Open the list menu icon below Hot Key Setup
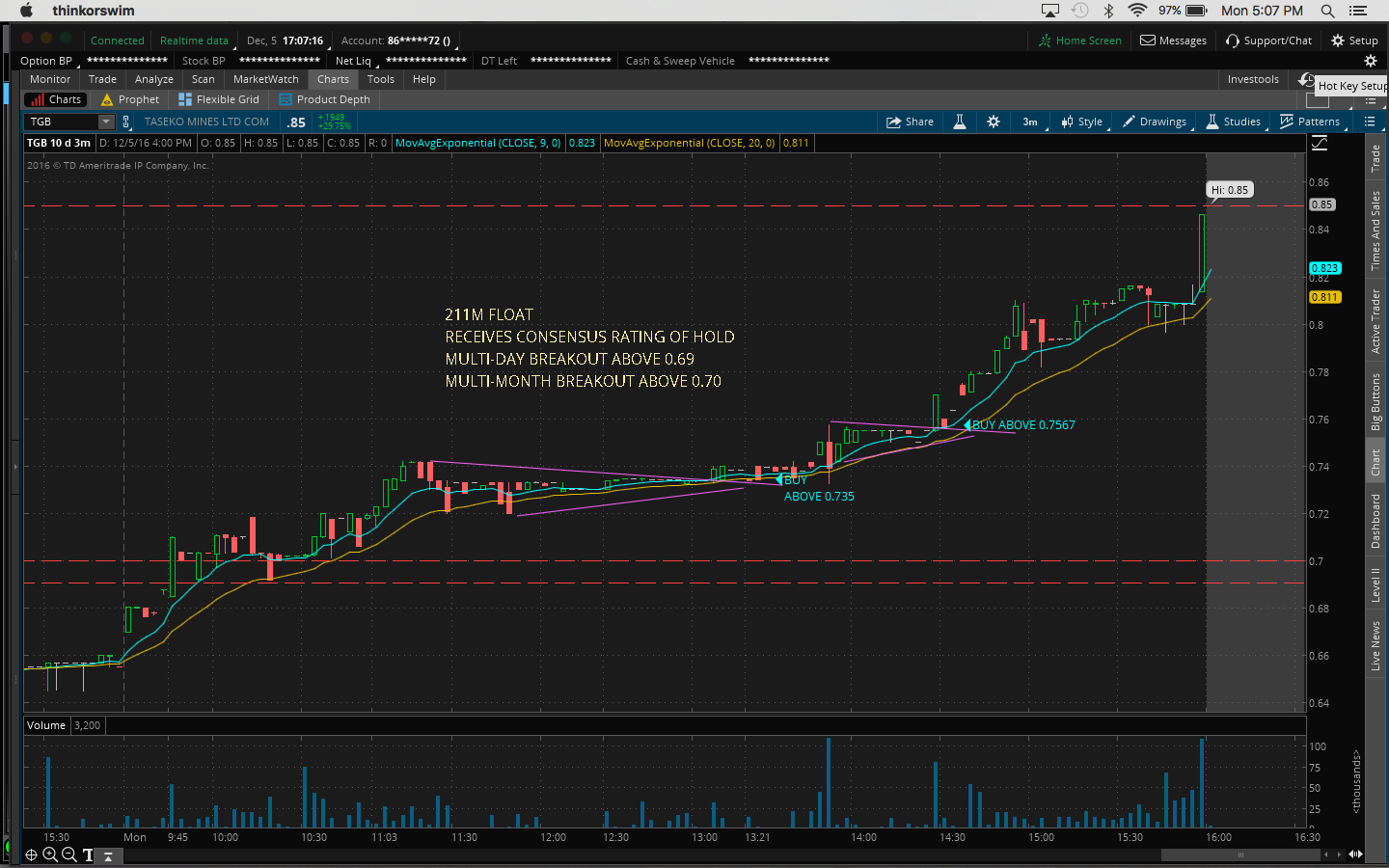The width and height of the screenshot is (1389, 868). (1371, 100)
